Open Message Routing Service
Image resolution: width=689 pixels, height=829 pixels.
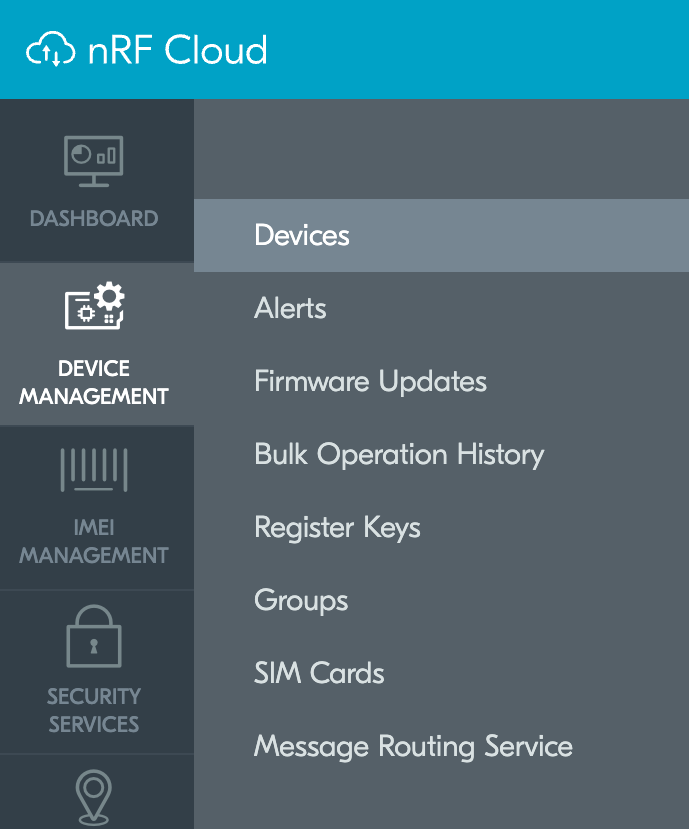pos(413,746)
